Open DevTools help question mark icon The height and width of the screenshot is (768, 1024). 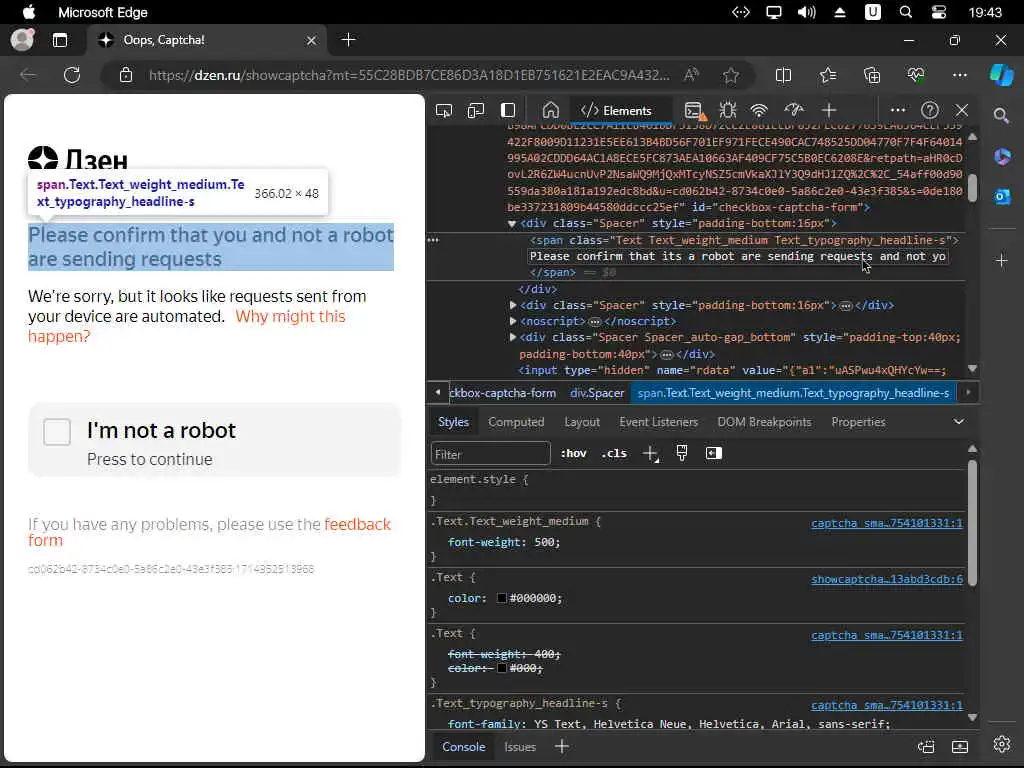tap(930, 110)
